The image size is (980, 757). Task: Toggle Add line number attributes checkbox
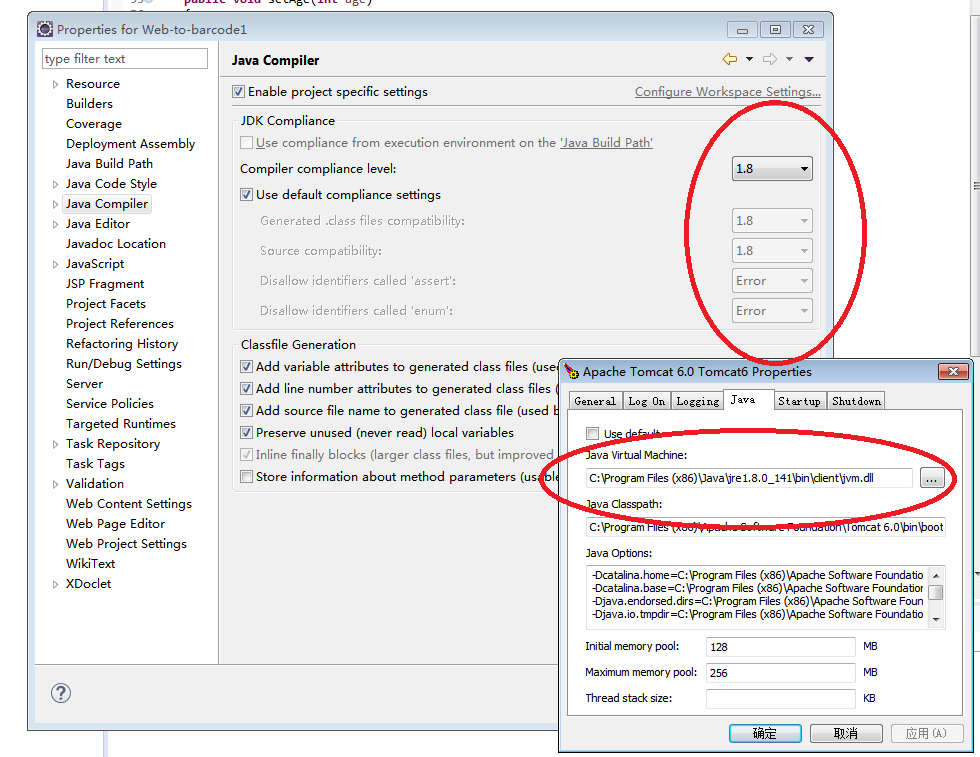tap(246, 388)
